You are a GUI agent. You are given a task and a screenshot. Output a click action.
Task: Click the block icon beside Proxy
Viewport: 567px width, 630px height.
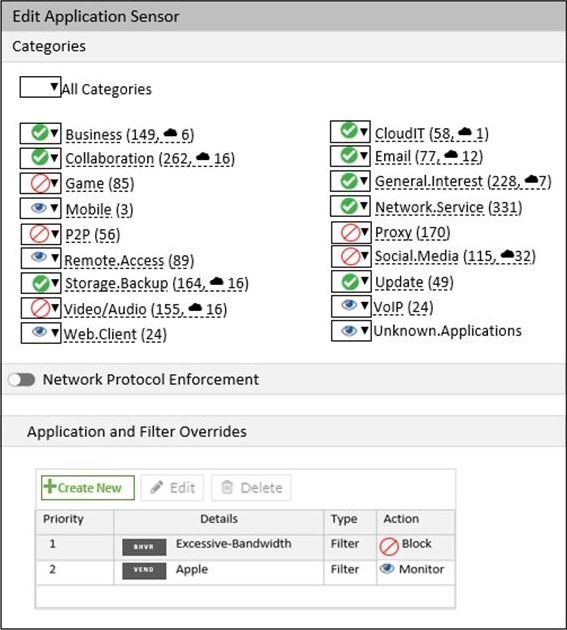point(350,233)
